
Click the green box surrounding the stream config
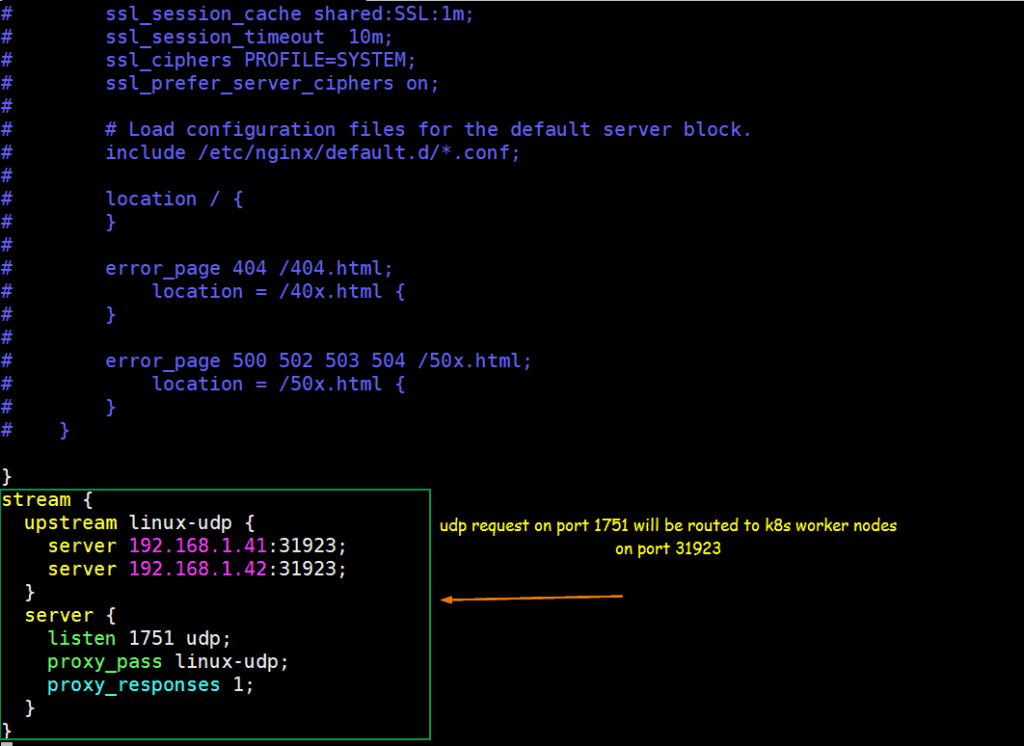[x=430, y=614]
